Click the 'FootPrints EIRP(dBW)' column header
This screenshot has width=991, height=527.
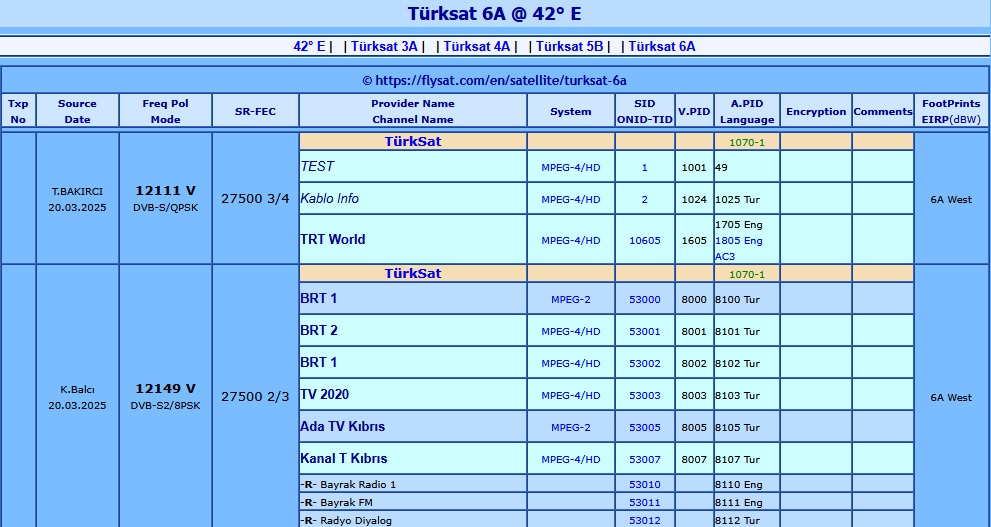[951, 111]
